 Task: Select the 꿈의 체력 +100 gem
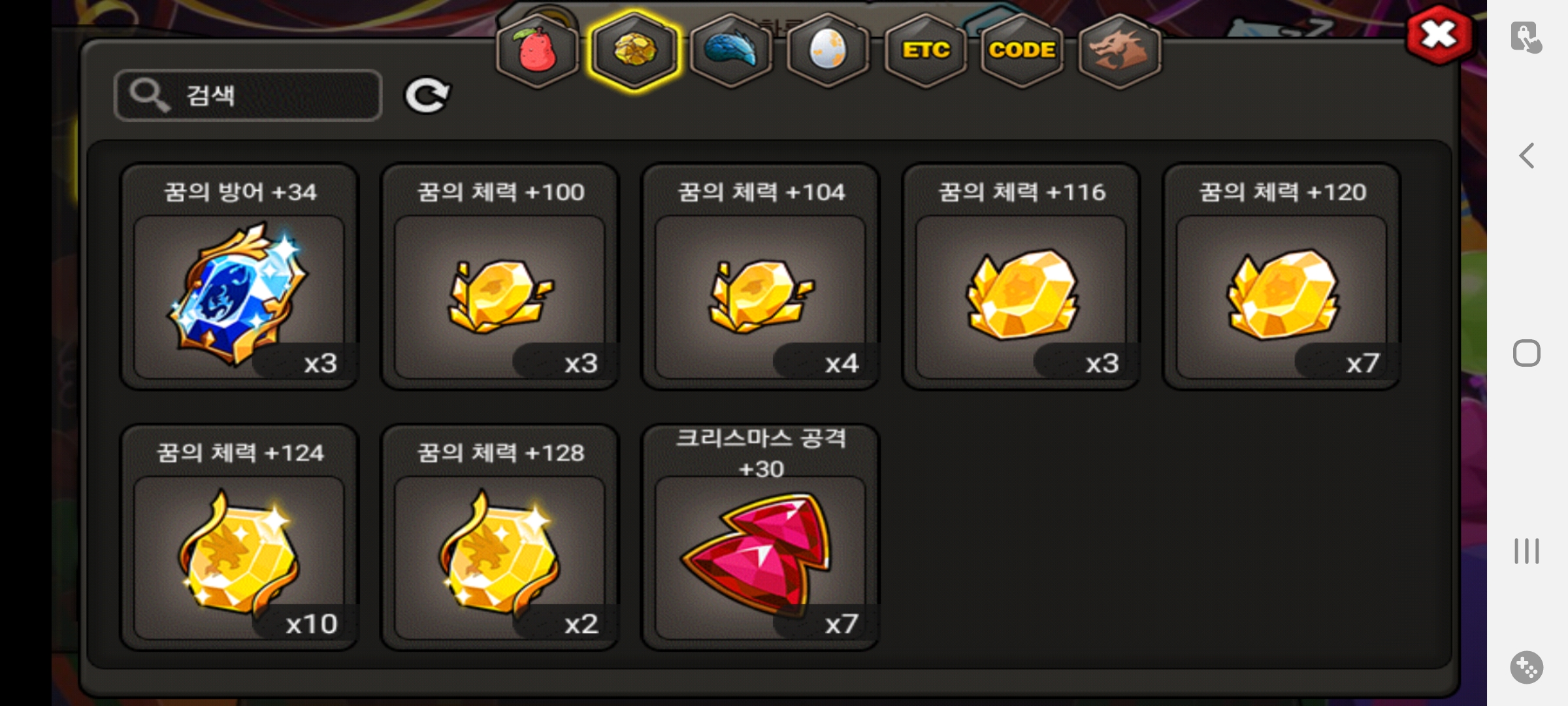500,277
